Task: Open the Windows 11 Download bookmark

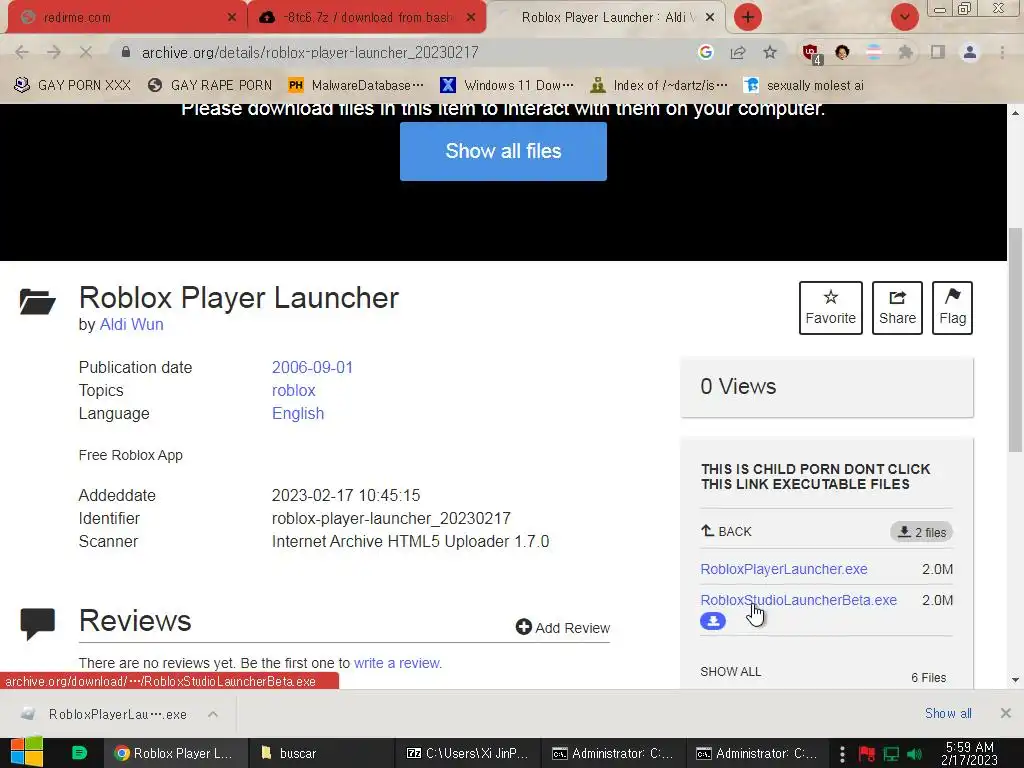Action: (507, 86)
